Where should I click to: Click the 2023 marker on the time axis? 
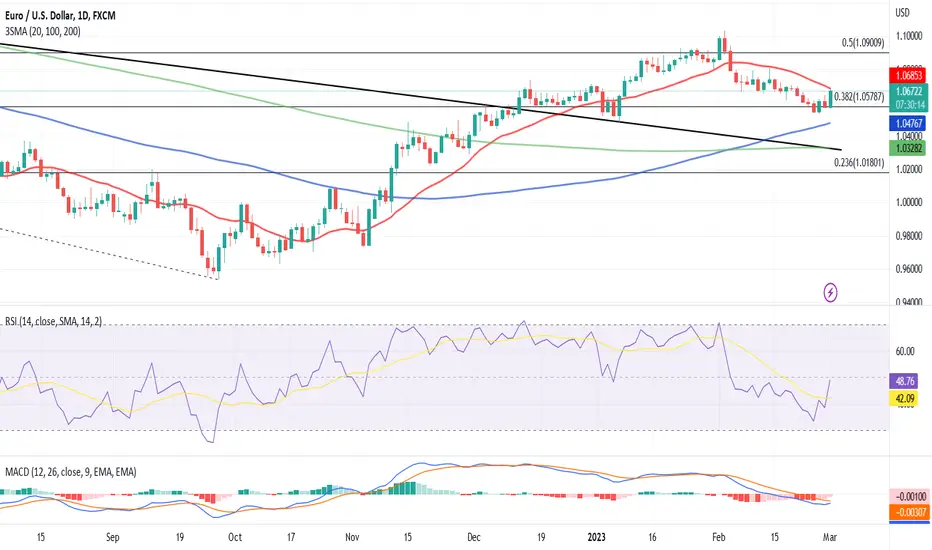(x=596, y=537)
